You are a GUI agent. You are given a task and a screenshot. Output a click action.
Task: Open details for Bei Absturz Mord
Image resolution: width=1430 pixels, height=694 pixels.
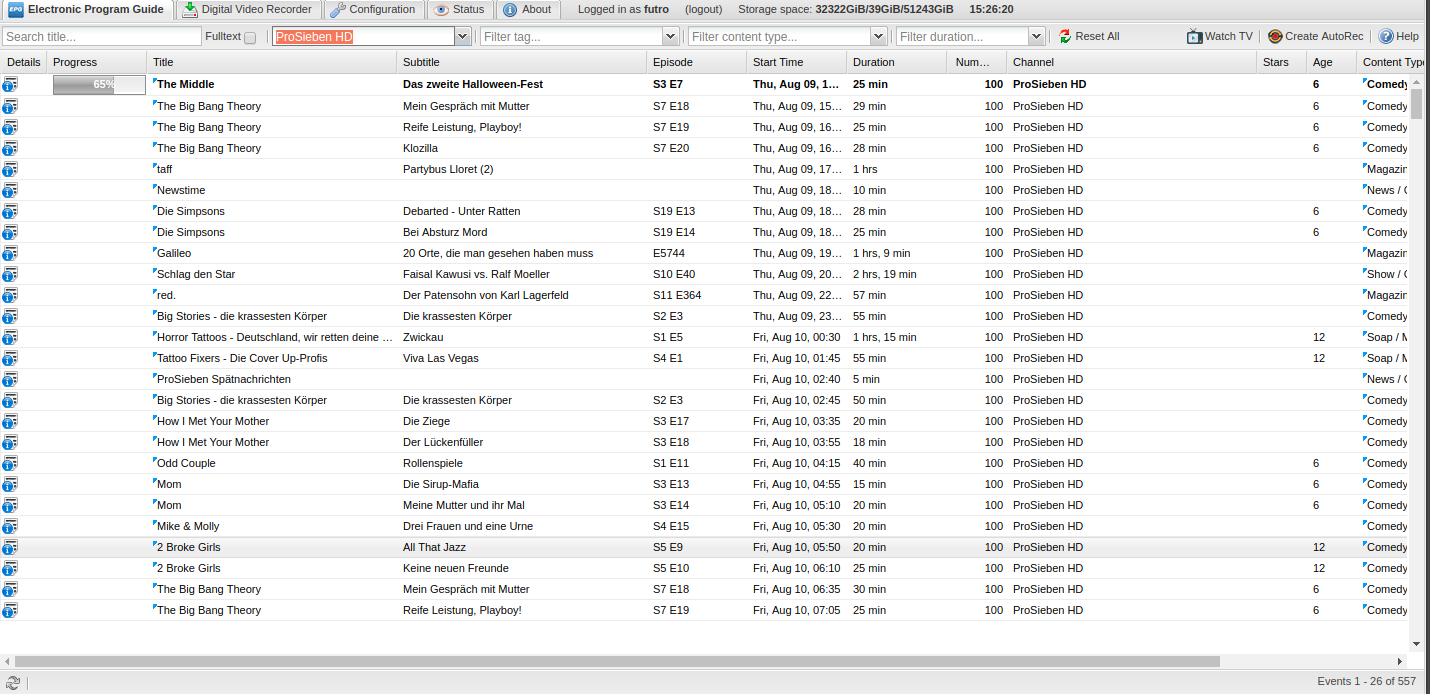coord(10,232)
